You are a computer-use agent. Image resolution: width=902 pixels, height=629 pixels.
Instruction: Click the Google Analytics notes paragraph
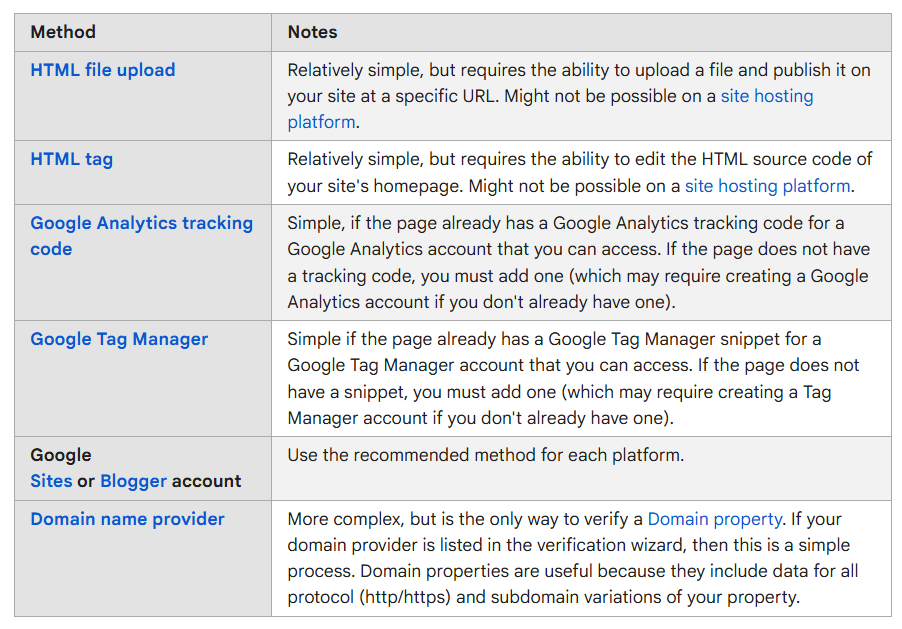pos(565,262)
